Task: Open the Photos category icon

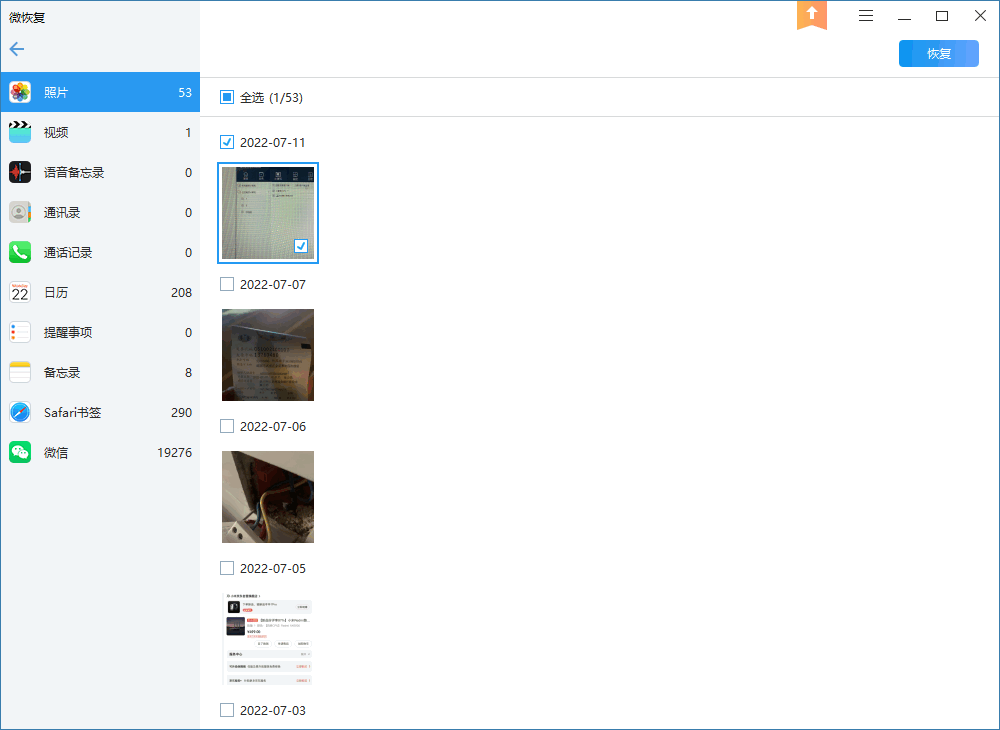Action: tap(20, 93)
